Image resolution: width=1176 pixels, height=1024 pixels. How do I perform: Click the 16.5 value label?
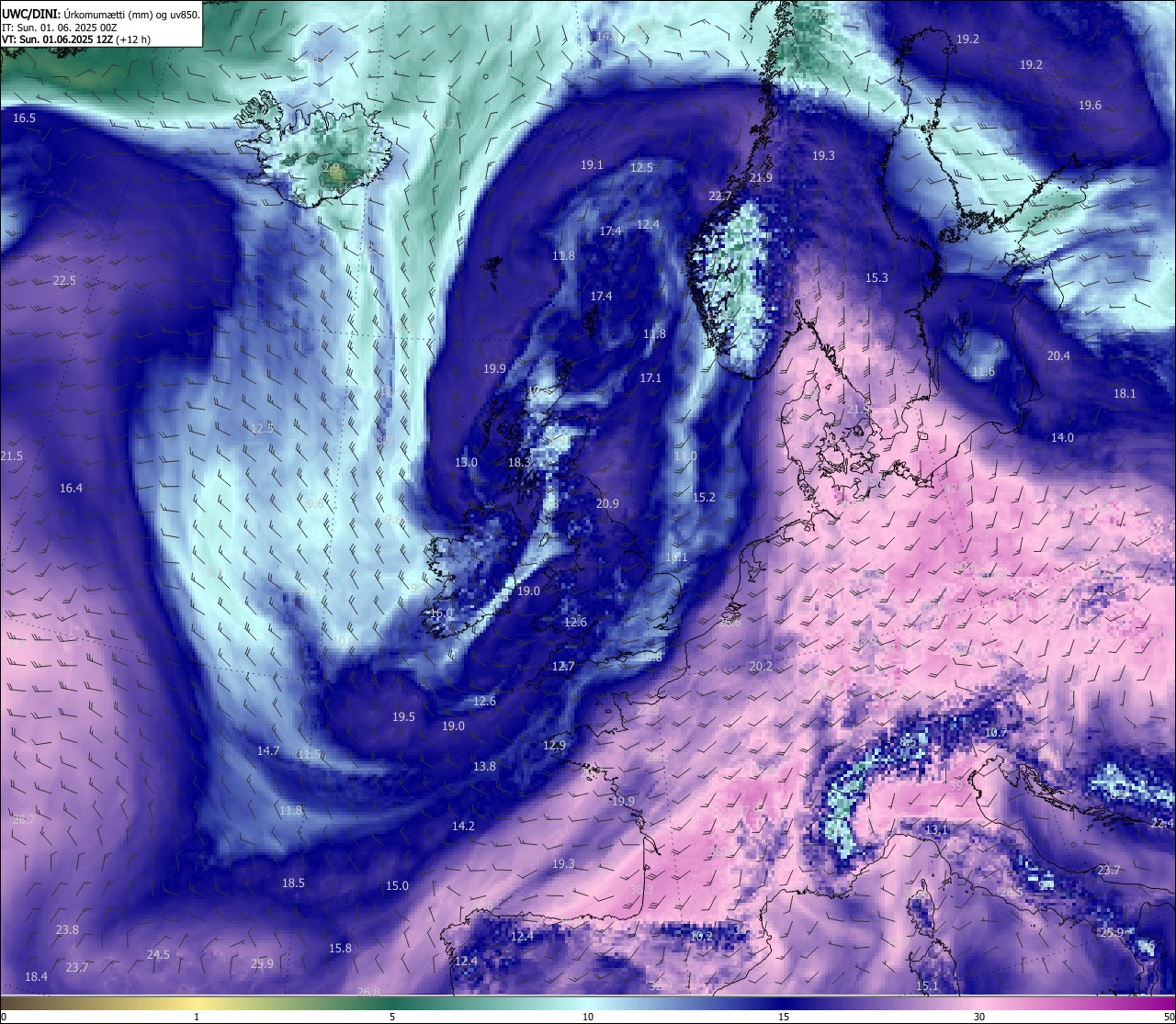click(x=24, y=118)
